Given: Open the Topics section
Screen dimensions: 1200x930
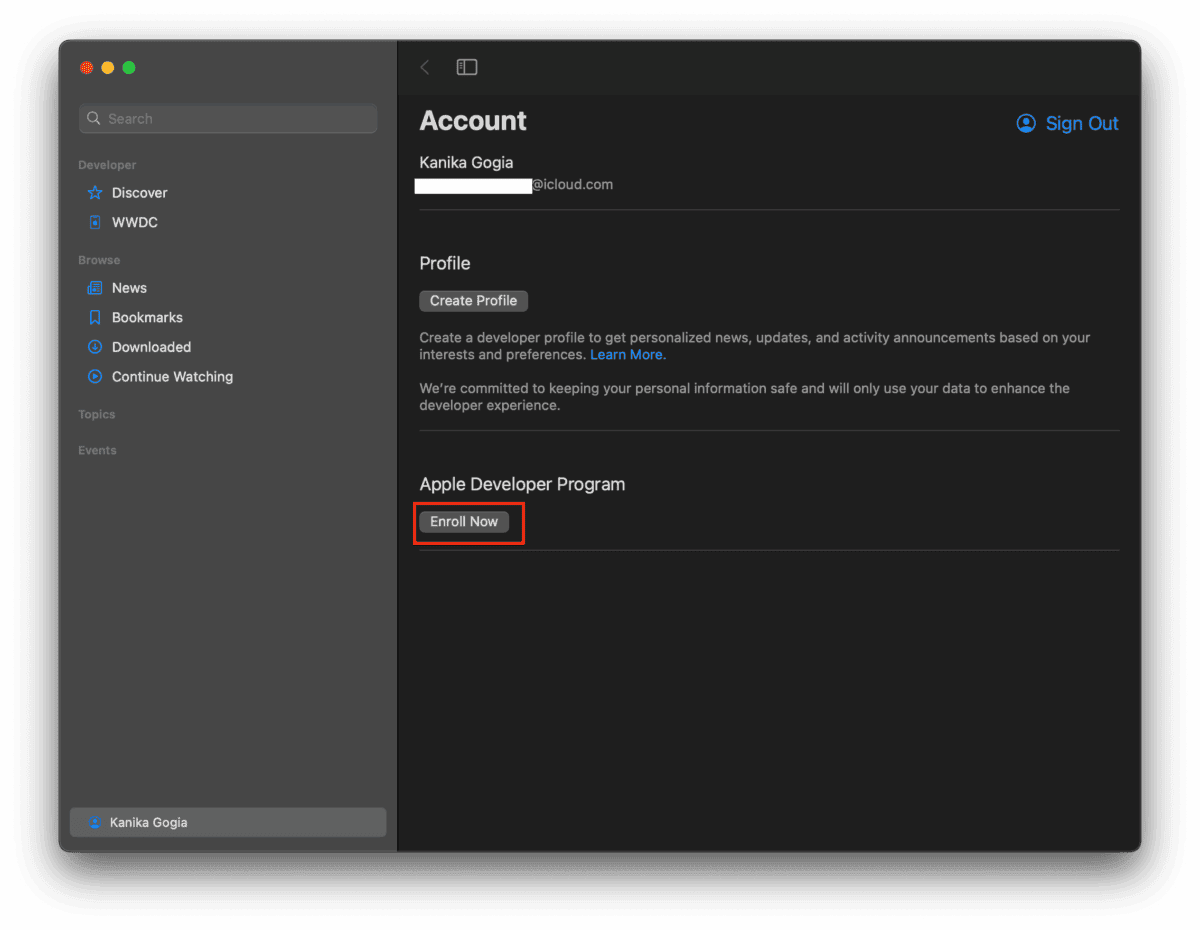Looking at the screenshot, I should click(x=97, y=414).
